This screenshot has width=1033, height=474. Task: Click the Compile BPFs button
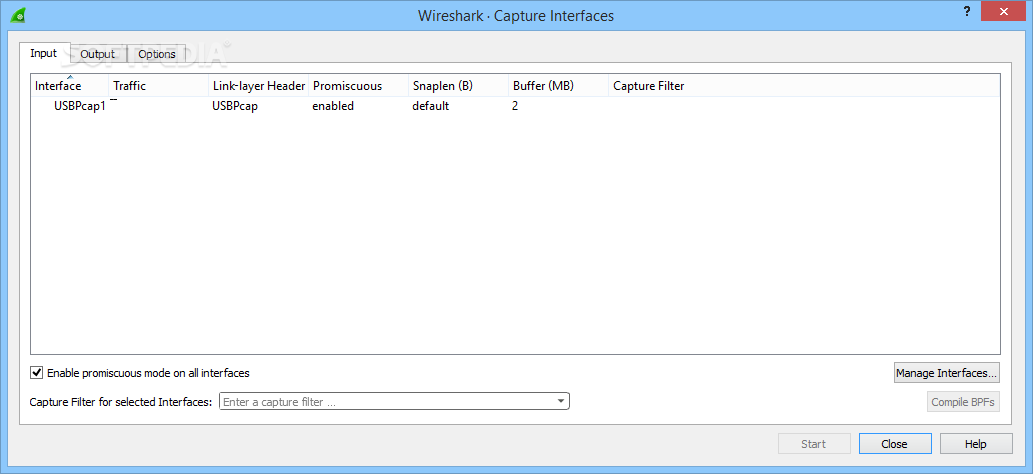[x=963, y=401]
